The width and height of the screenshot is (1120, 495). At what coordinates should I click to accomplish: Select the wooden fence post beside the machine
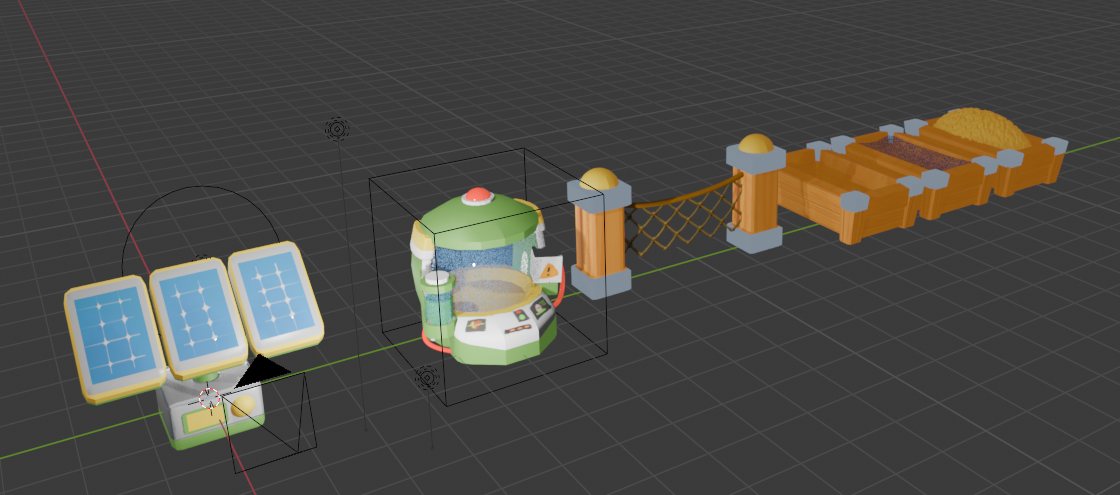599,233
